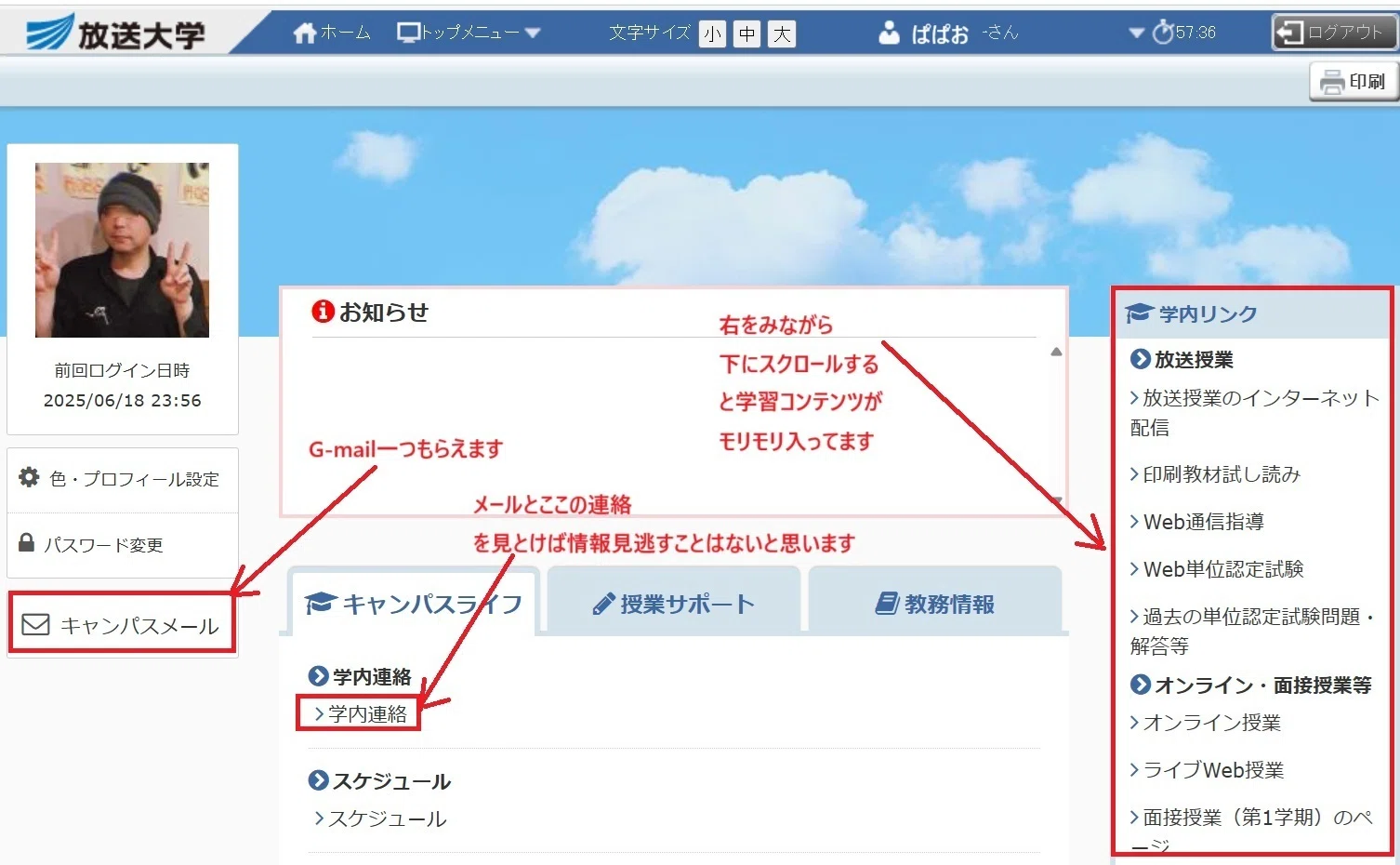Open 印刷教材試し読み link
1400x865 pixels.
[x=1214, y=474]
